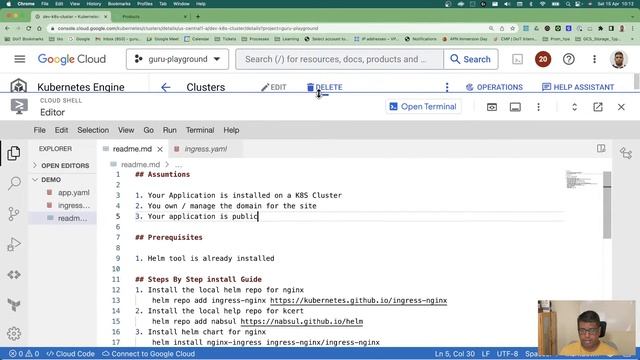
Task: Open the guru-playground project selector
Action: pyautogui.click(x=177, y=59)
